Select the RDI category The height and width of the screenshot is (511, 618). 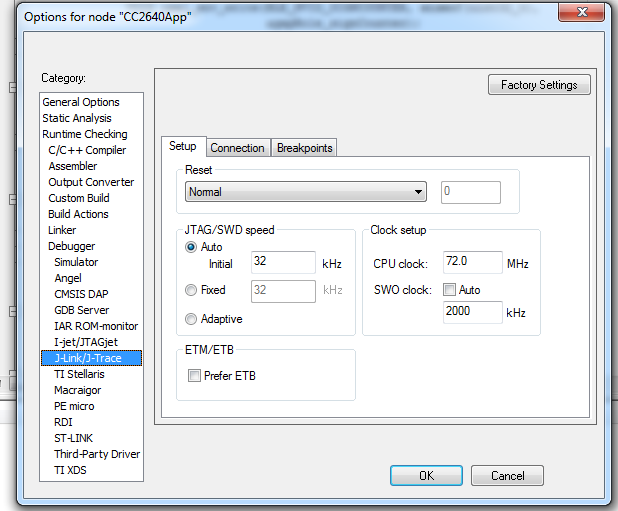point(63,422)
